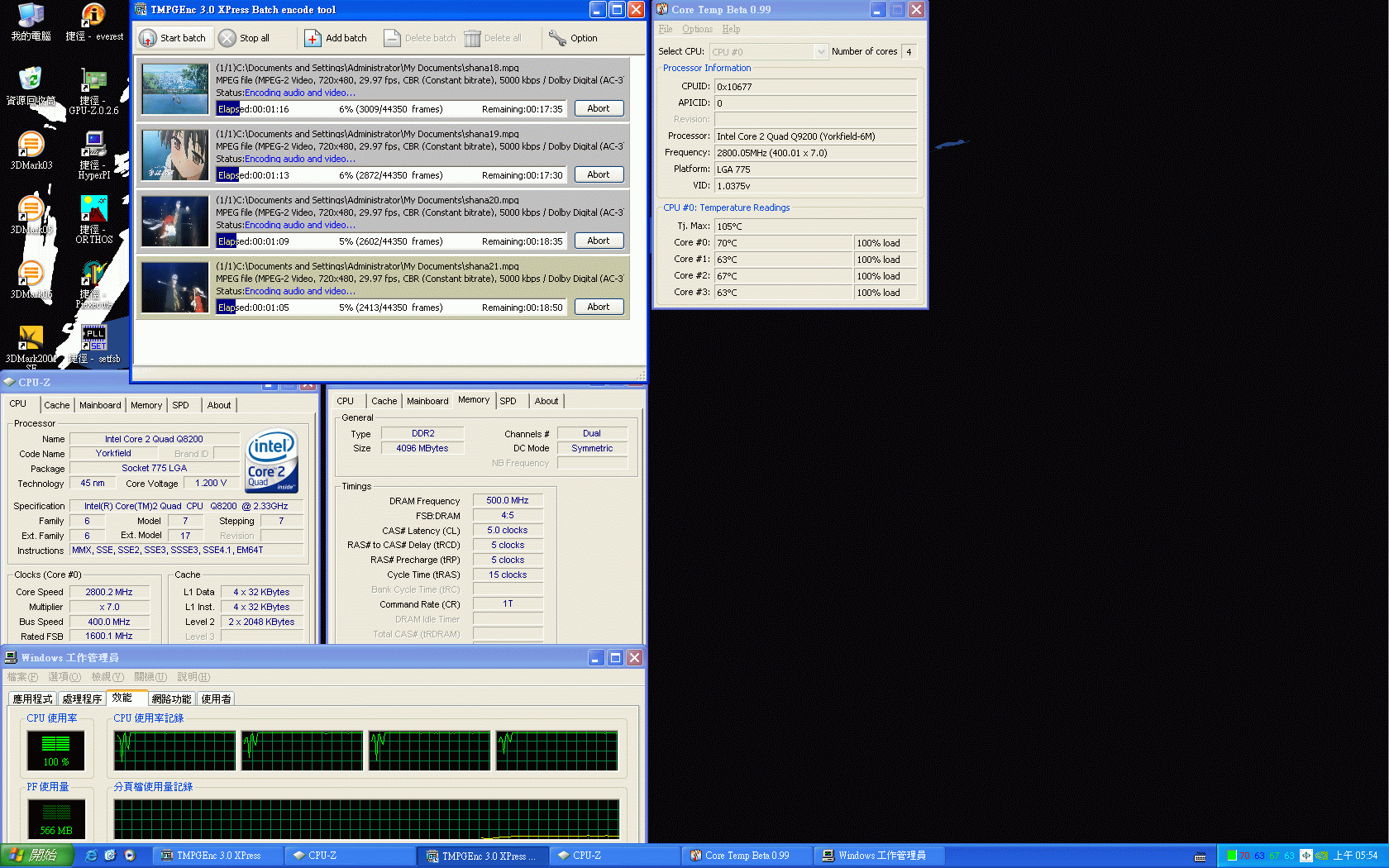Image resolution: width=1389 pixels, height=868 pixels.
Task: Open the 說明 menu in Task Manager
Action: [193, 677]
